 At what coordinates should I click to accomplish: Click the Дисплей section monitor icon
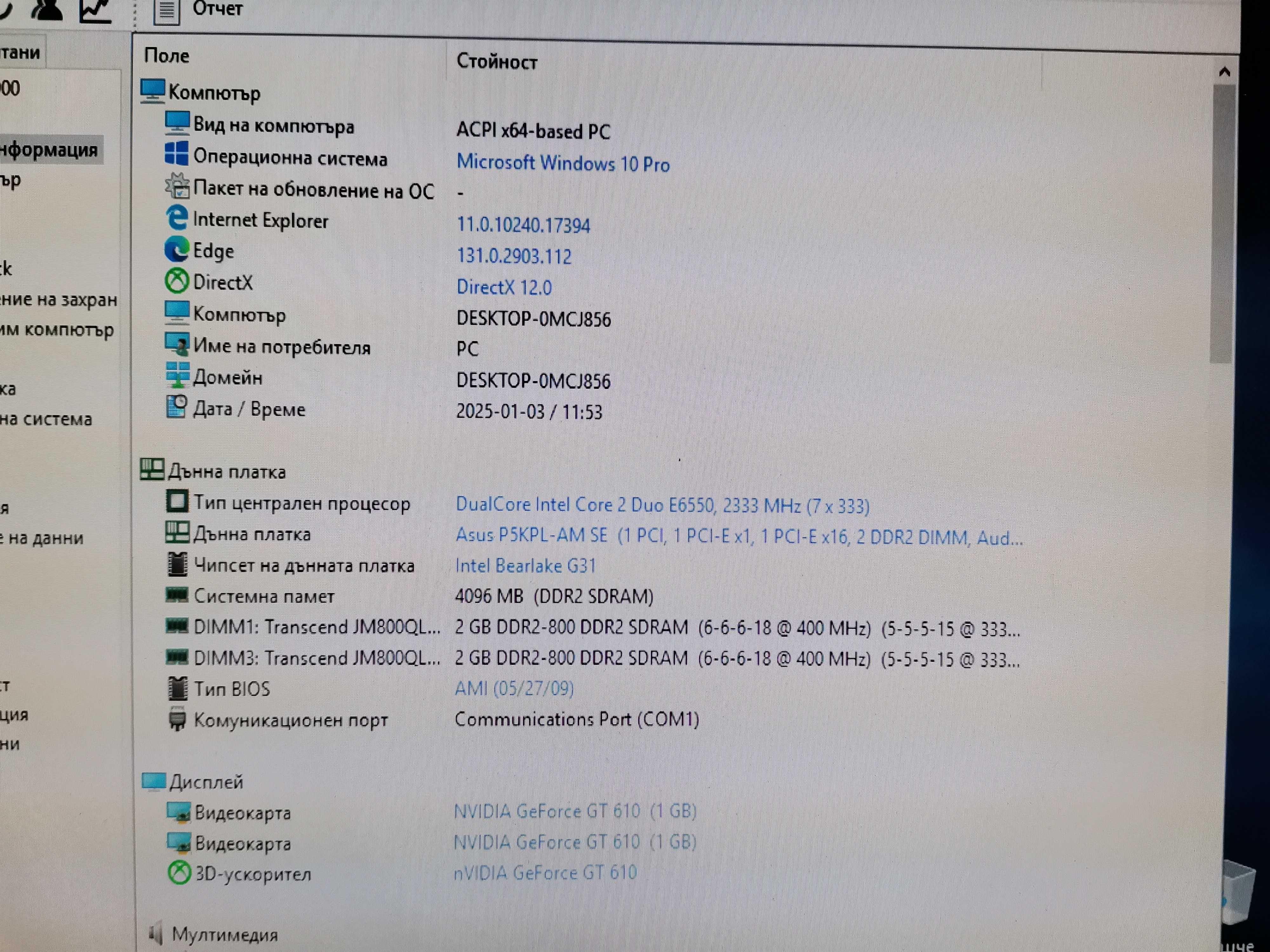(x=153, y=782)
